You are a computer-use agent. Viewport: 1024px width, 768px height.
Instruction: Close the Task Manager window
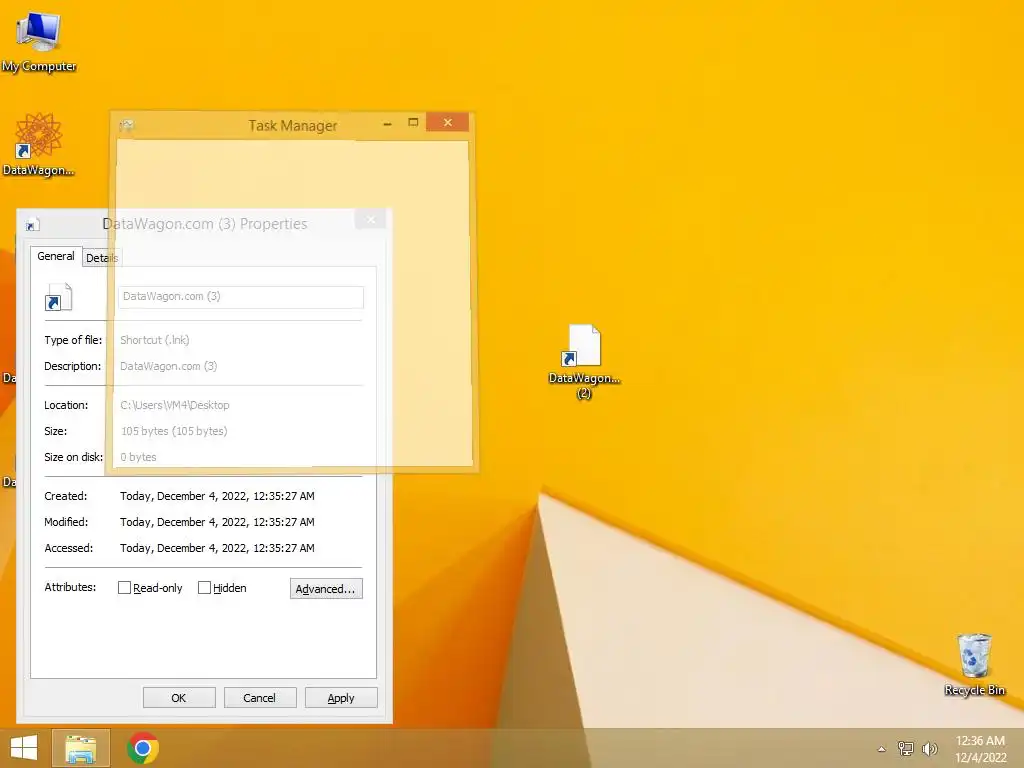[x=447, y=122]
